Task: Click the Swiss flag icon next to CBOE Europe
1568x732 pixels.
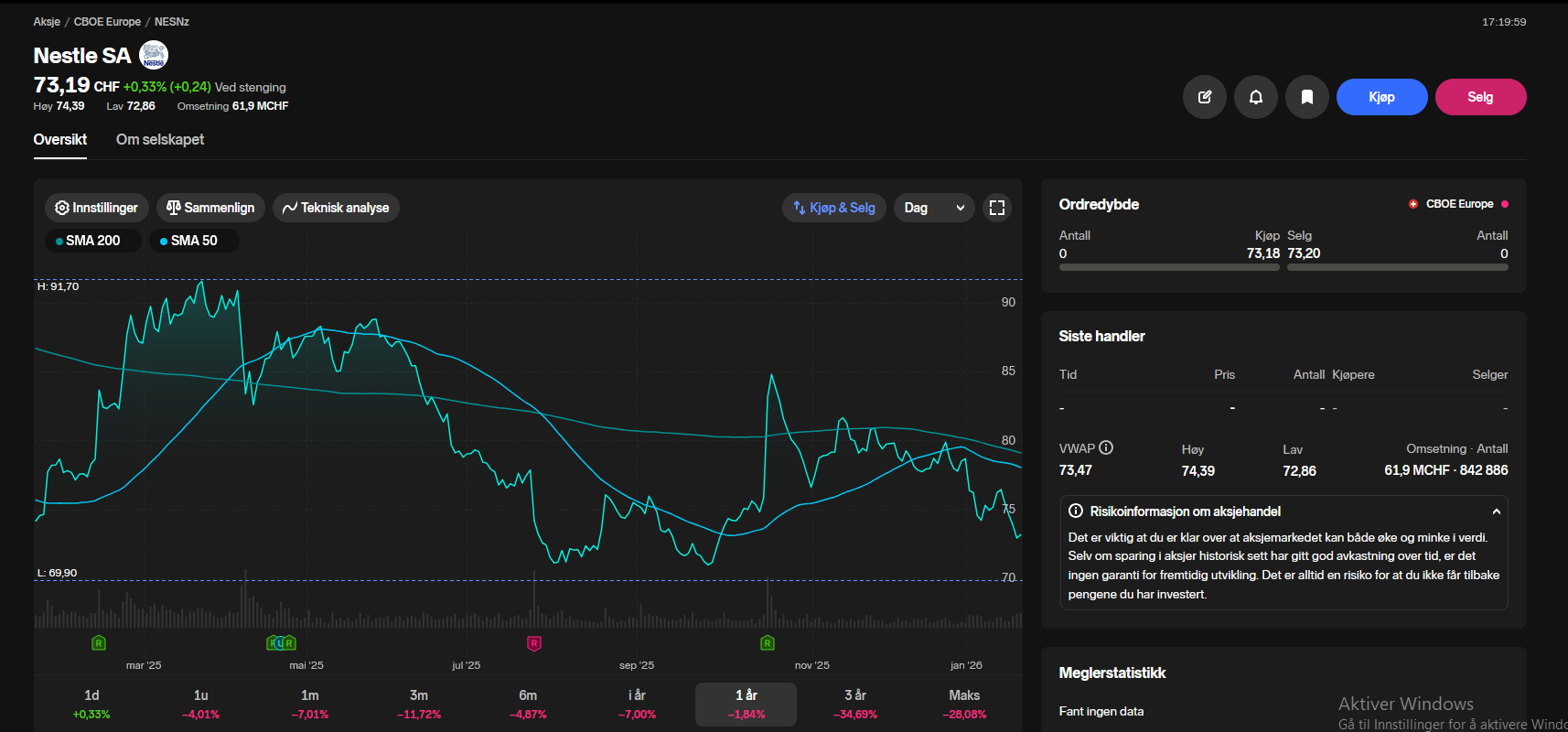Action: [x=1413, y=204]
